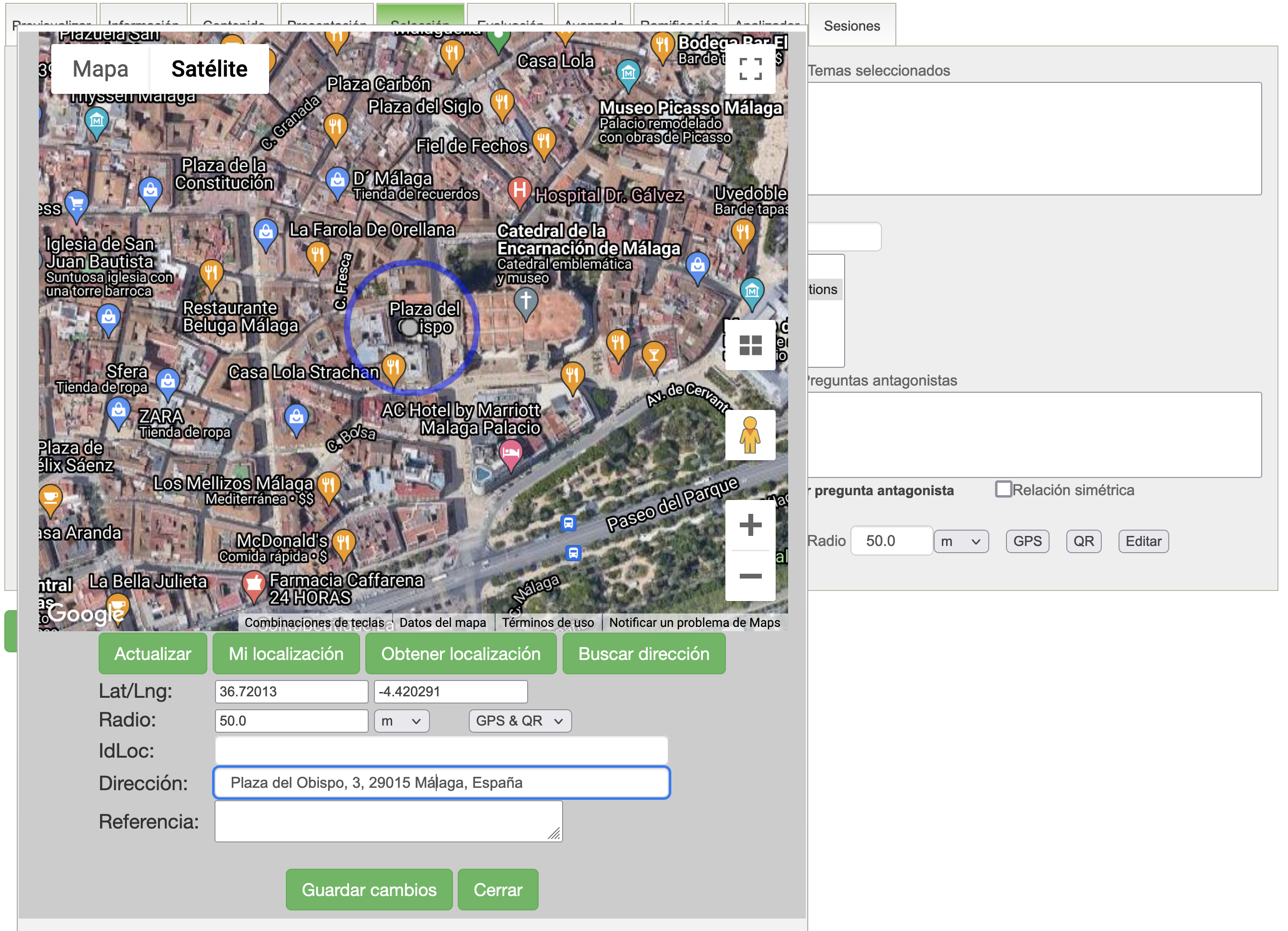Image resolution: width=1288 pixels, height=931 pixels.
Task: Click Hospital Dr. Gálvez marker
Action: coord(519,190)
